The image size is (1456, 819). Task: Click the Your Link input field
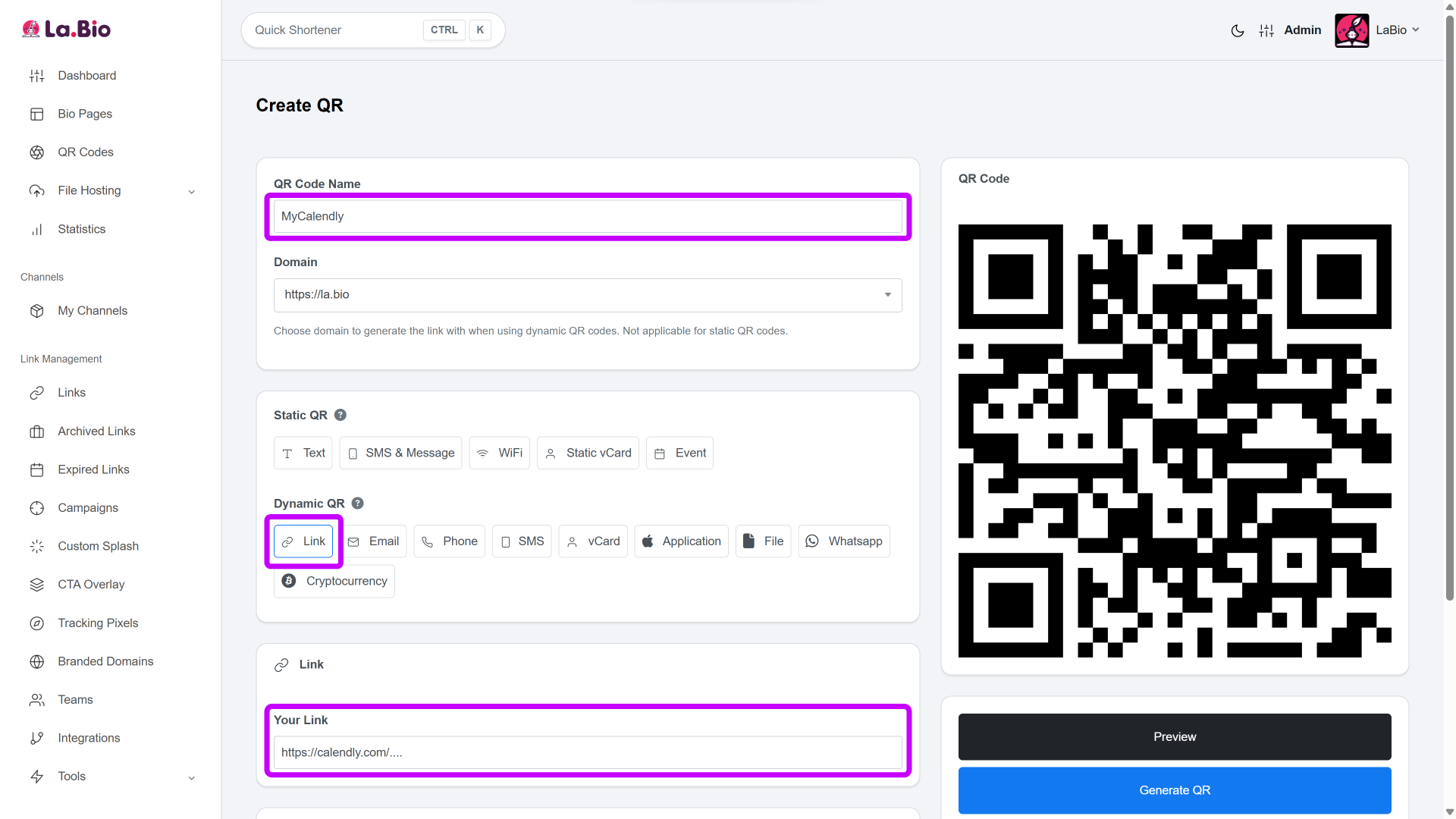click(x=588, y=752)
